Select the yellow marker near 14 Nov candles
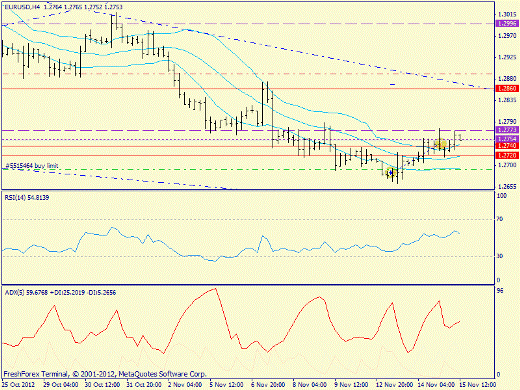Viewport: 520px width, 390px height. coord(440,144)
